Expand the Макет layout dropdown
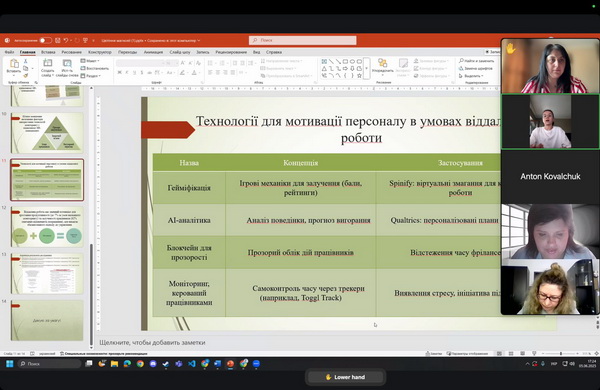600x390 pixels. tap(90, 61)
